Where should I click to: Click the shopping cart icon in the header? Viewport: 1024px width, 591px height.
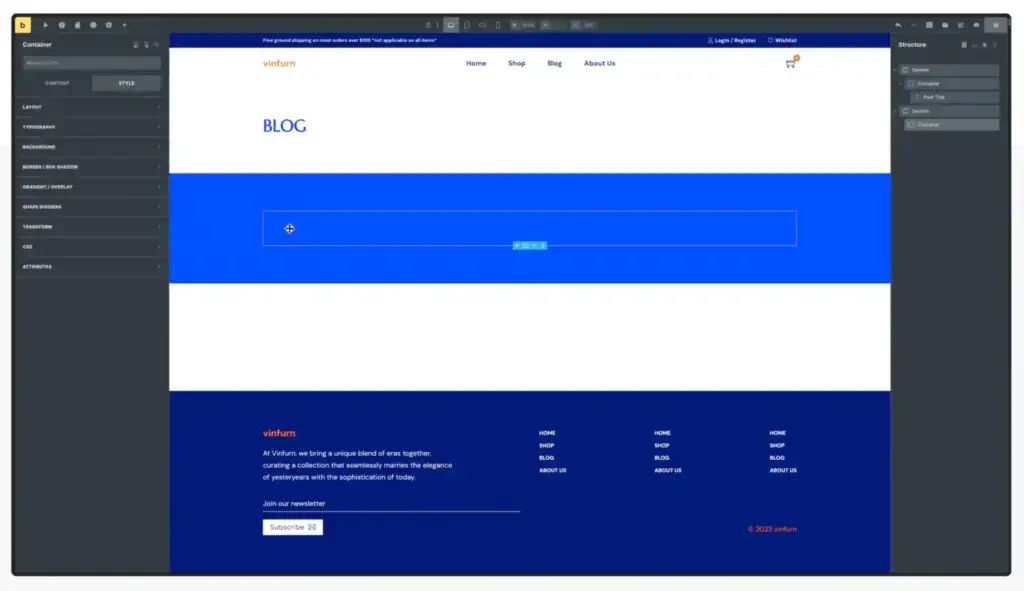tap(790, 63)
